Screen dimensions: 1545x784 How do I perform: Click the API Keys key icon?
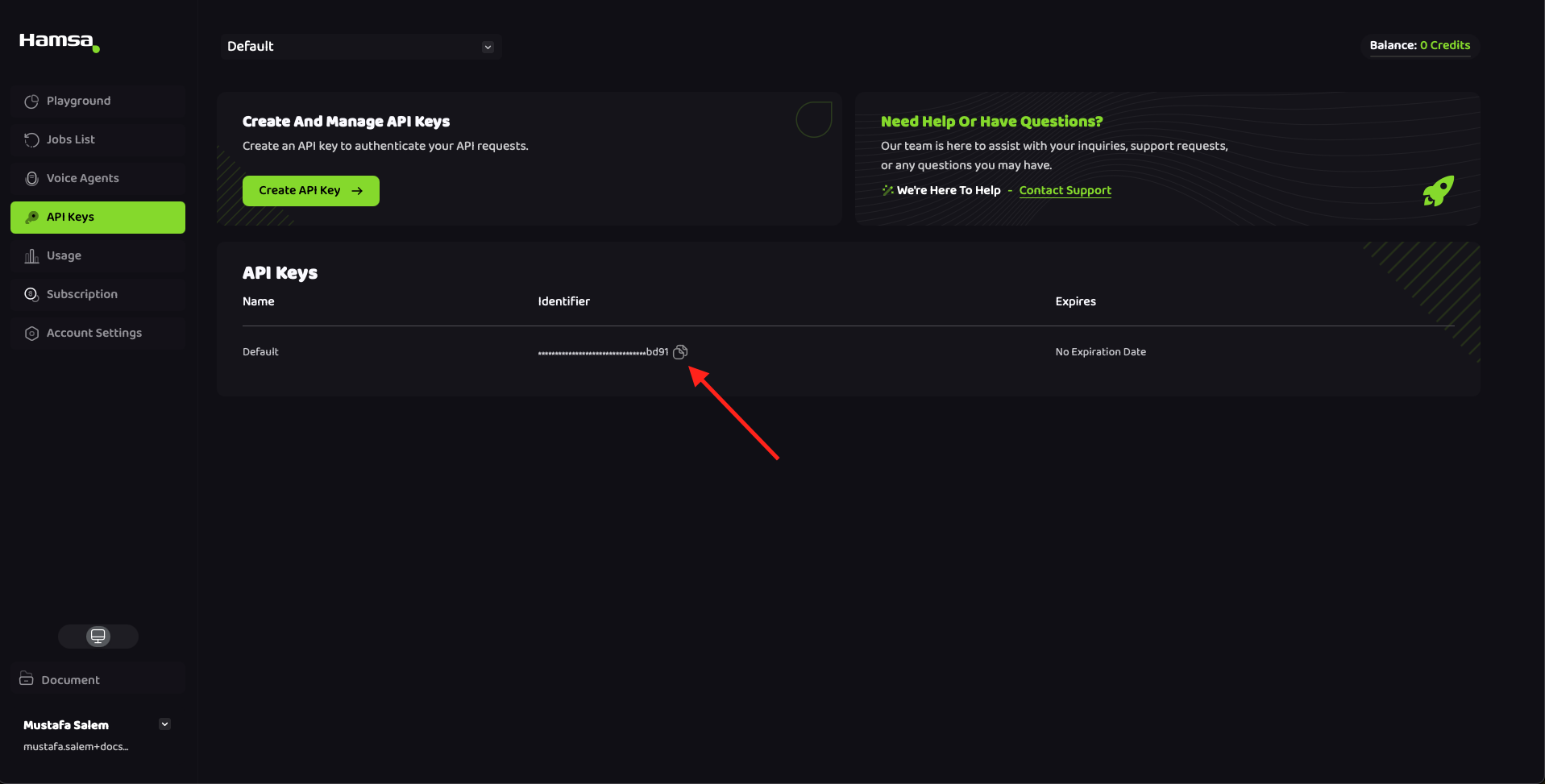tap(31, 218)
